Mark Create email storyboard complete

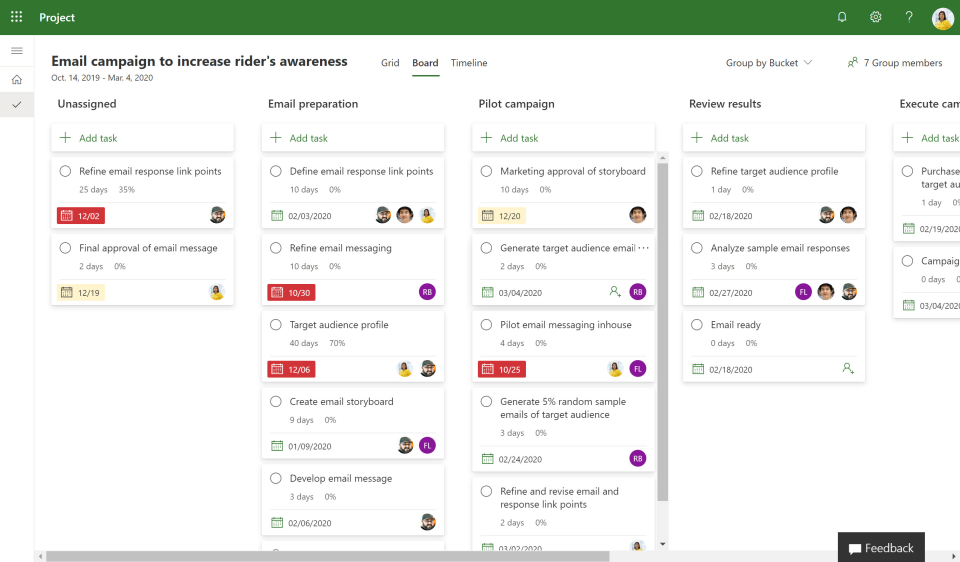click(276, 402)
